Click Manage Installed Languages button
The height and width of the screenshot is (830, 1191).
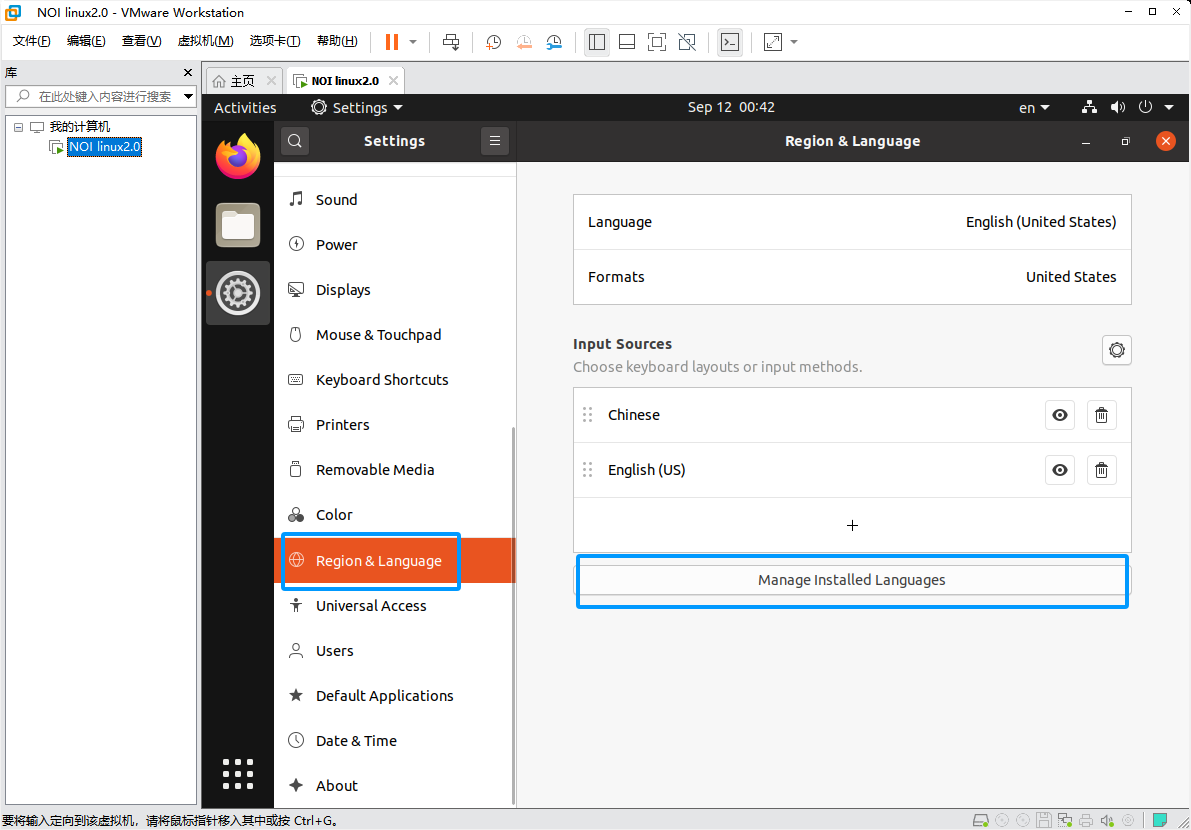pos(851,580)
